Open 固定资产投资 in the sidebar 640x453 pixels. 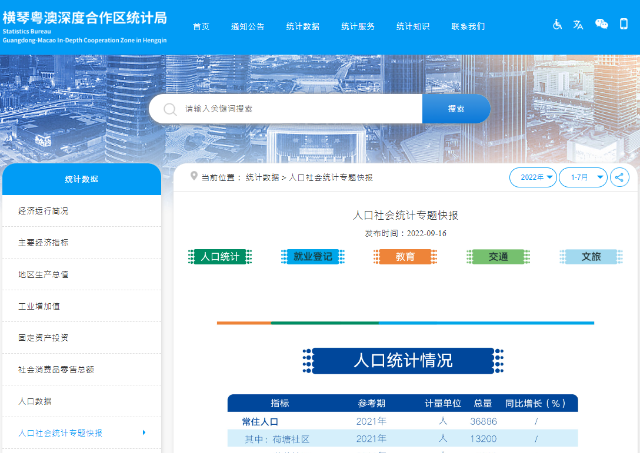82,338
